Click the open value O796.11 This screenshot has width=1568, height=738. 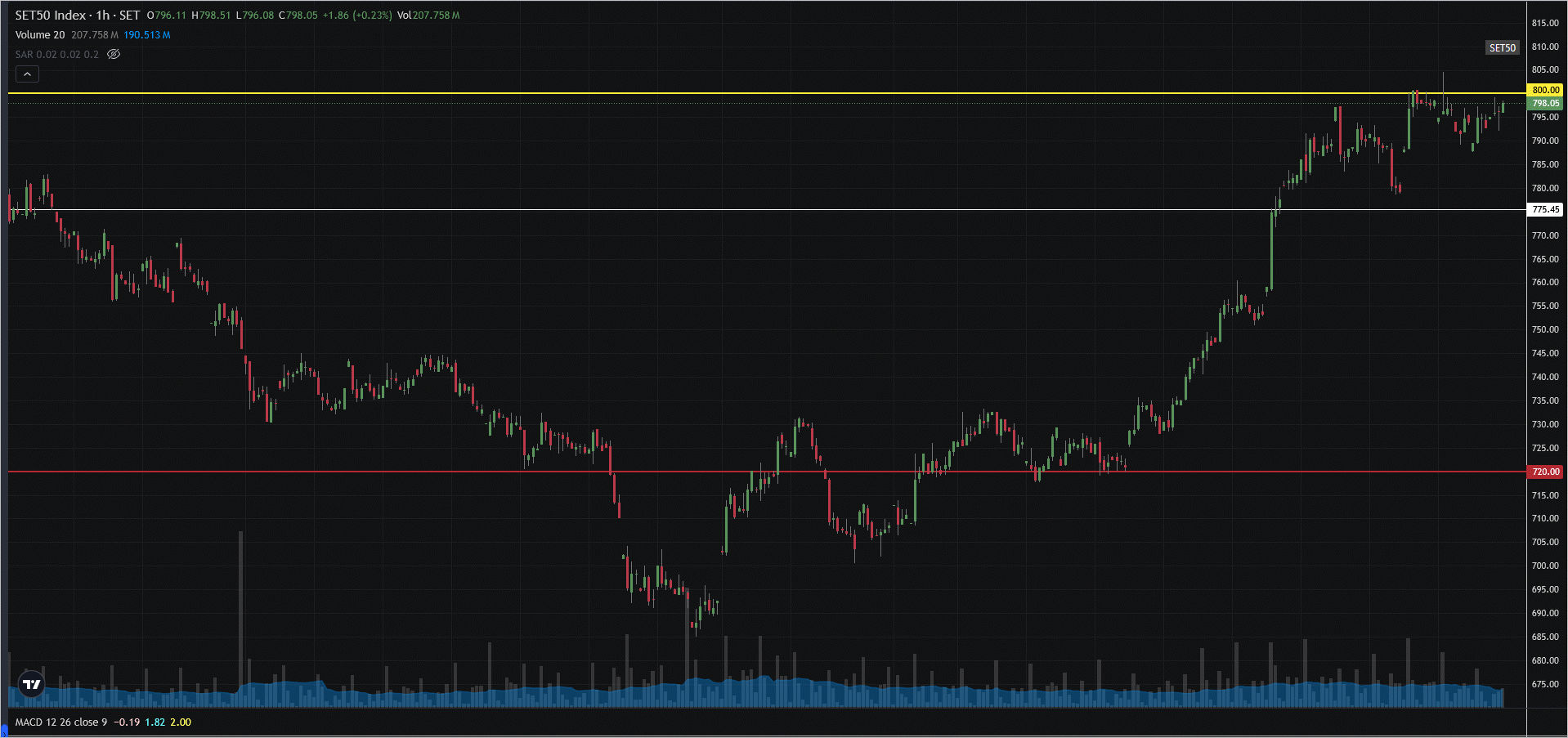tap(167, 16)
